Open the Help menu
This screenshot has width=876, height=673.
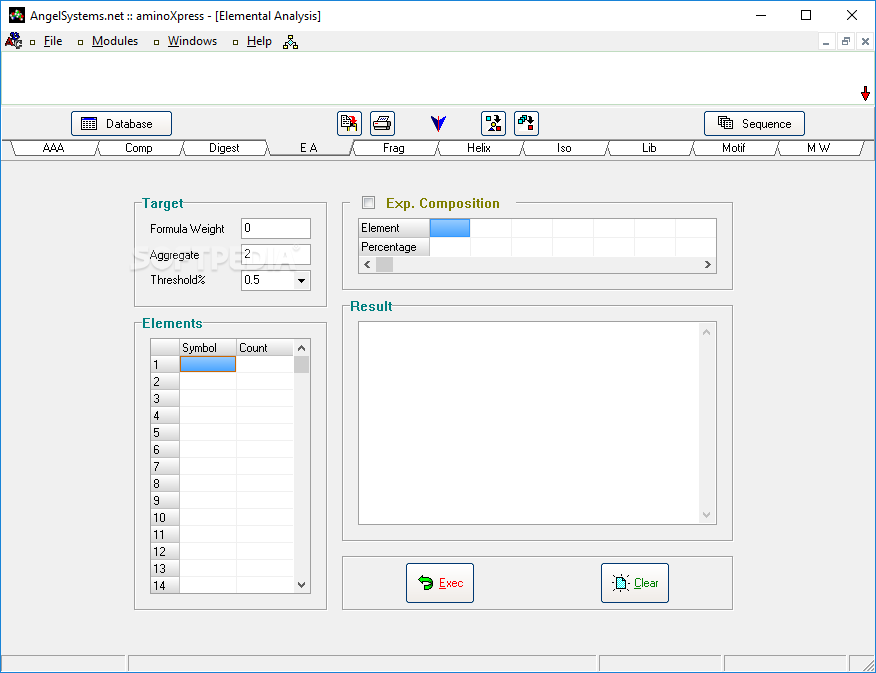[x=259, y=41]
